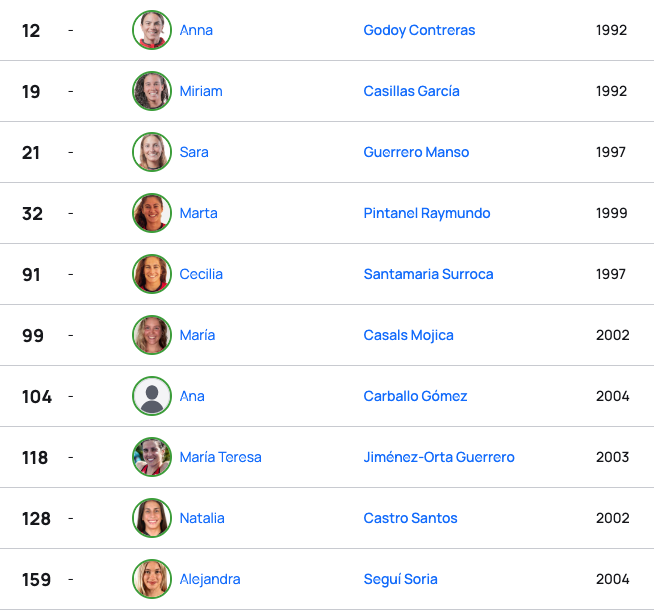Screen dimensions: 654x611
Task: Click the first name link Miriam
Action: [x=201, y=91]
